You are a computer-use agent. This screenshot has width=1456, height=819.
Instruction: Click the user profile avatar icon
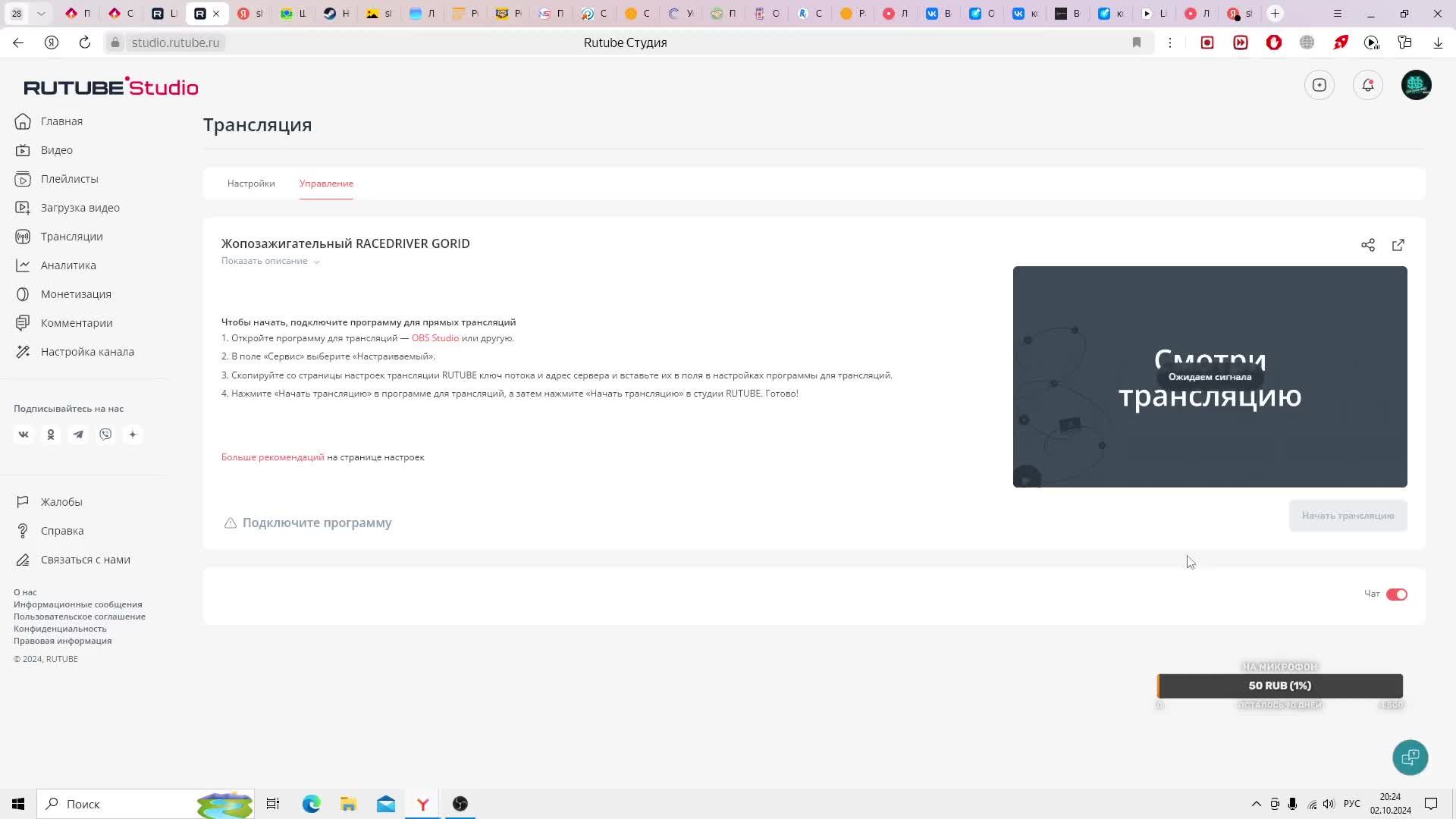point(1417,85)
